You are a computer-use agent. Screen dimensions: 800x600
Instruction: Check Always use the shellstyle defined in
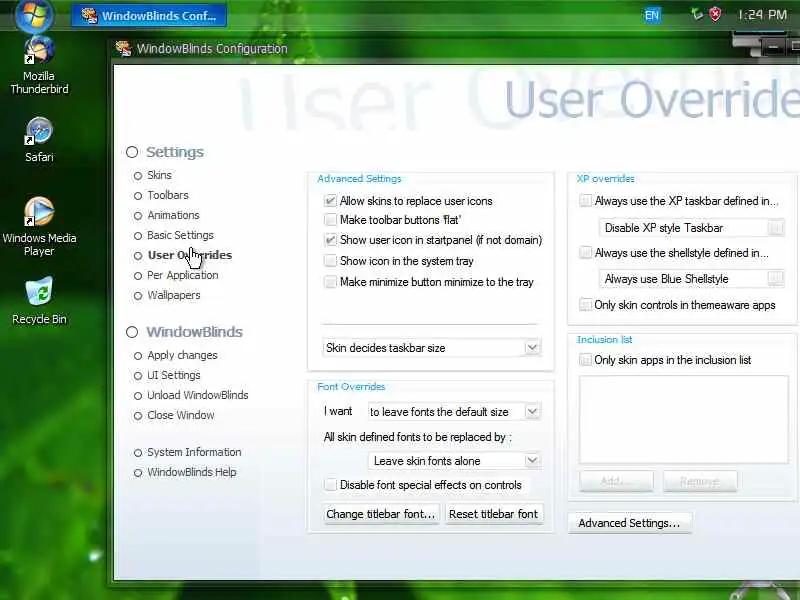tap(585, 253)
